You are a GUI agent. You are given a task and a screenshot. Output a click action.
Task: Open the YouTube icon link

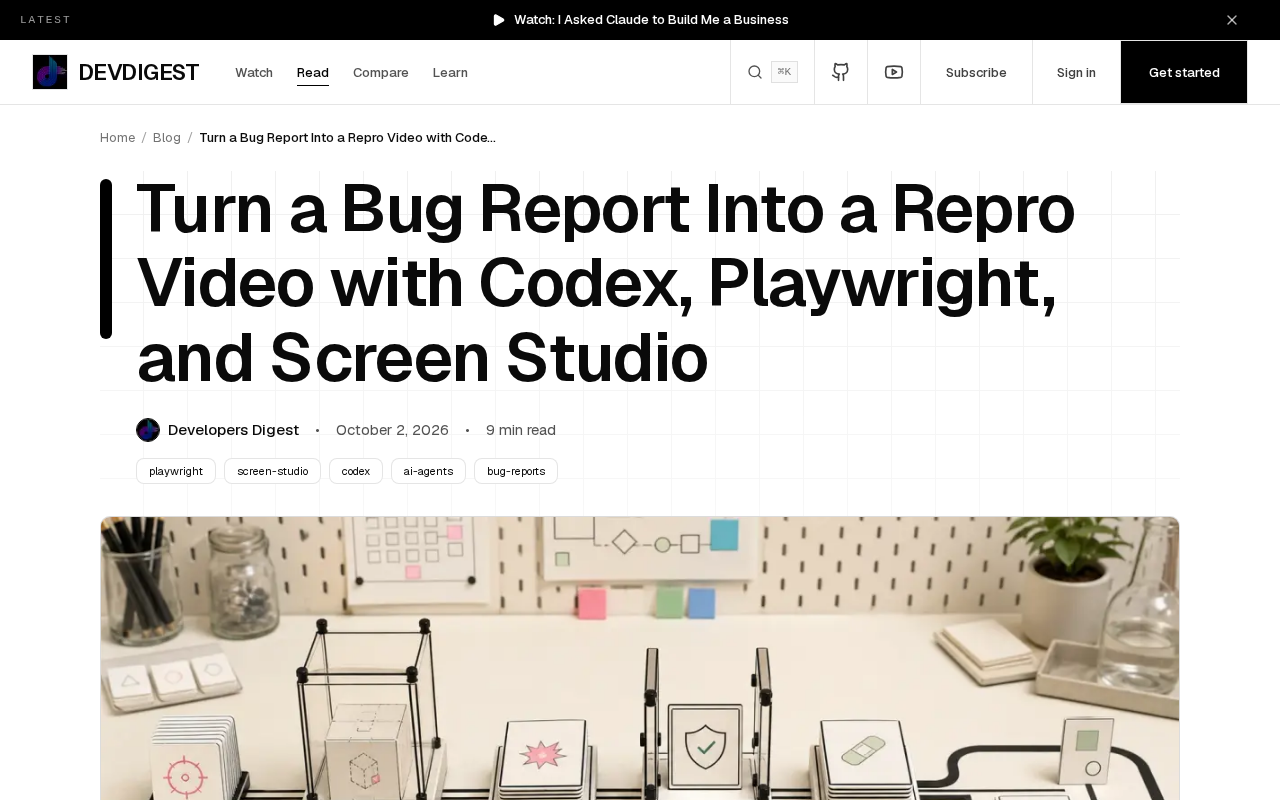pyautogui.click(x=894, y=72)
